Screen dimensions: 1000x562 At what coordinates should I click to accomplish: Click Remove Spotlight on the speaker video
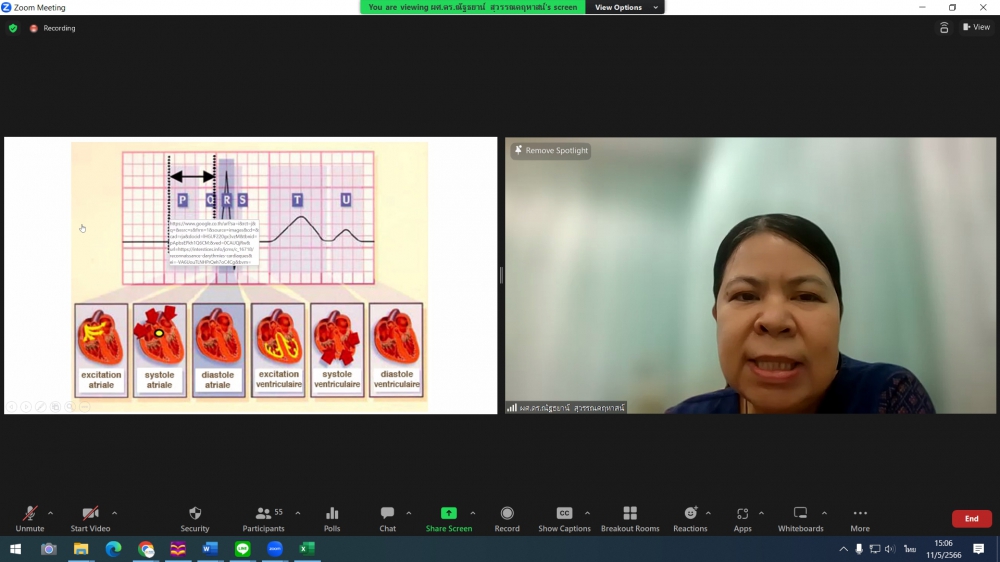pos(551,151)
